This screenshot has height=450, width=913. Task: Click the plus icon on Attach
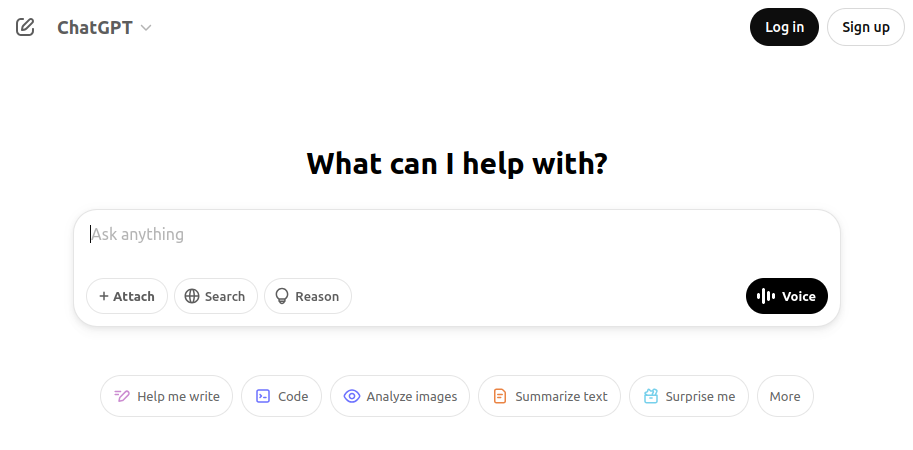[104, 296]
